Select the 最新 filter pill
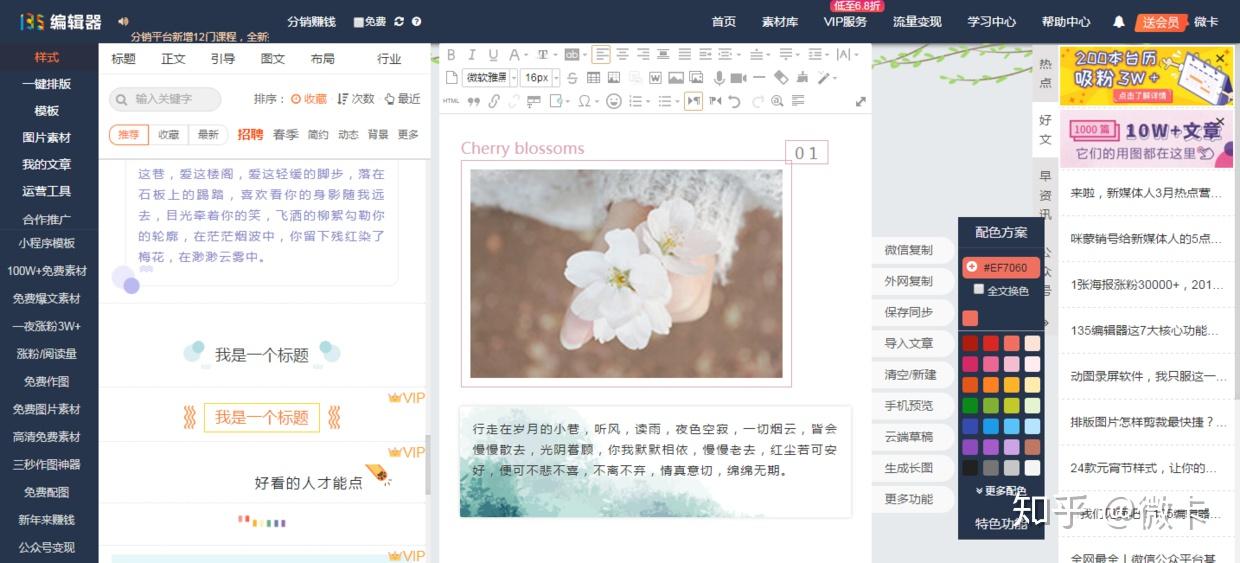This screenshot has height=563, width=1240. tap(207, 134)
